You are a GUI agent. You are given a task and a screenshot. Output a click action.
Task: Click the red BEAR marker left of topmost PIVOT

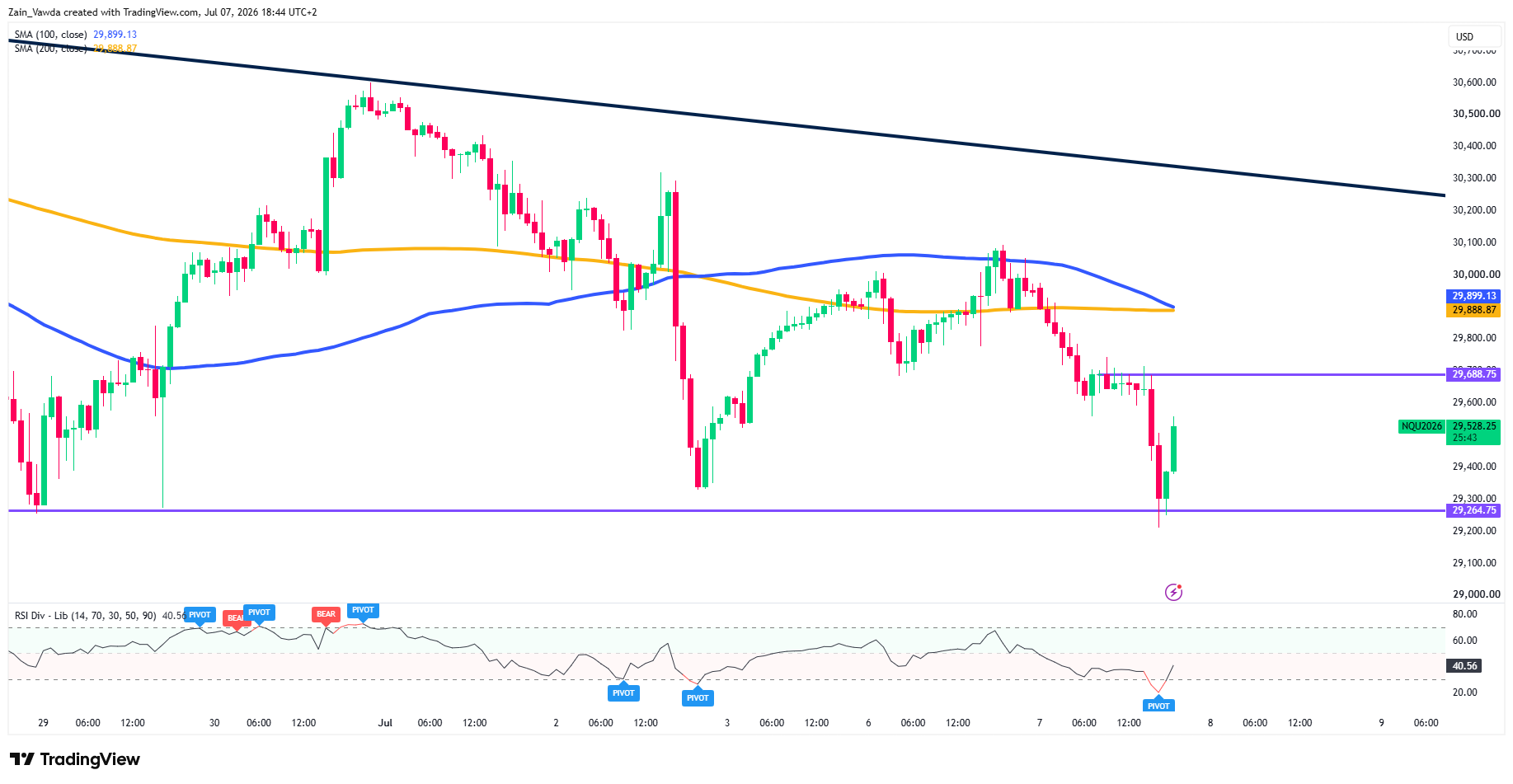tap(326, 614)
